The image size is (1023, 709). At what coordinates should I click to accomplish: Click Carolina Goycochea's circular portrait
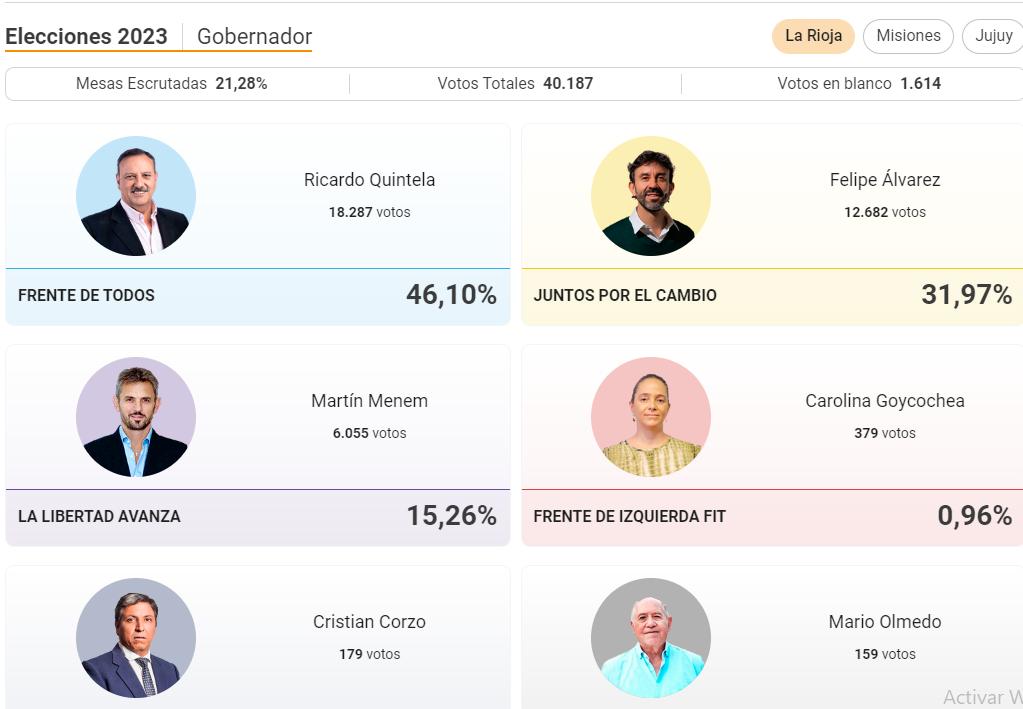pyautogui.click(x=651, y=417)
